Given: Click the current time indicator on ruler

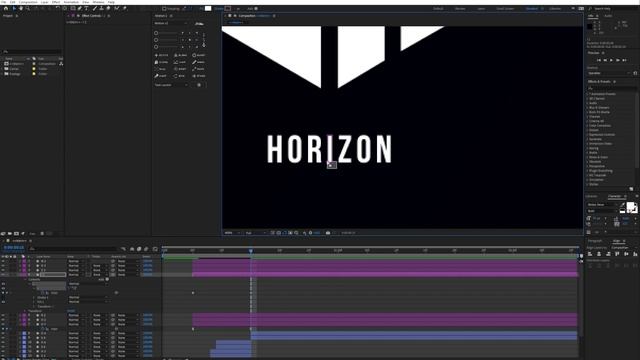Looking at the screenshot, I should tap(251, 251).
